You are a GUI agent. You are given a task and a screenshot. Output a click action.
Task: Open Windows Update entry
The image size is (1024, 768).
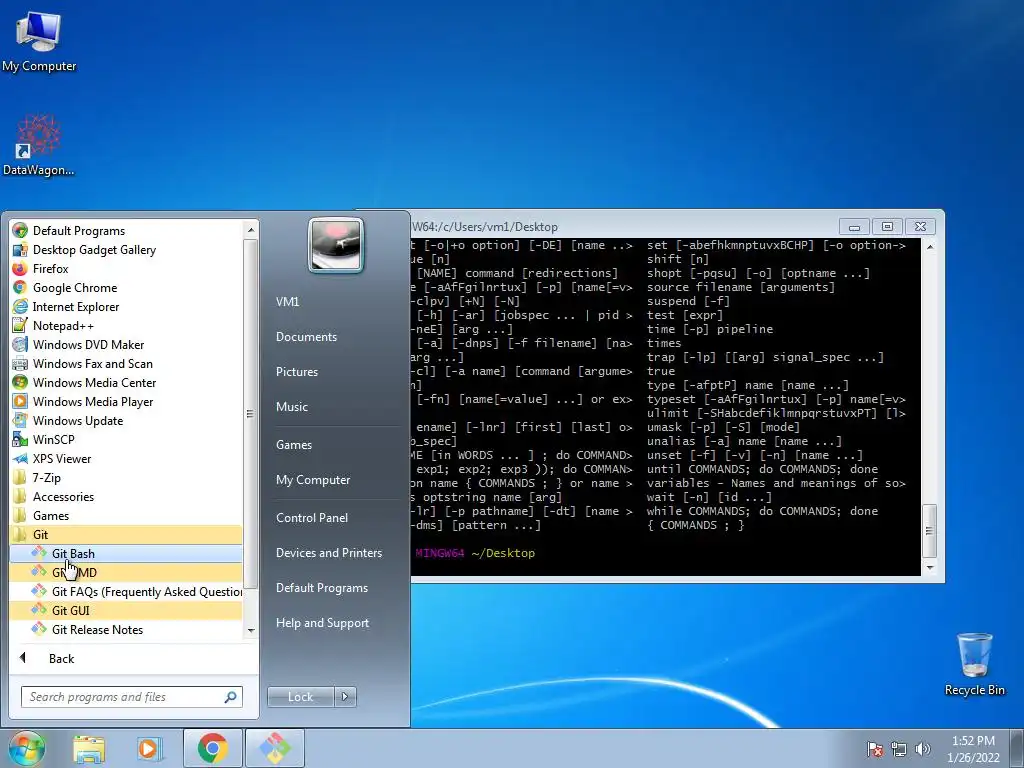click(127, 420)
